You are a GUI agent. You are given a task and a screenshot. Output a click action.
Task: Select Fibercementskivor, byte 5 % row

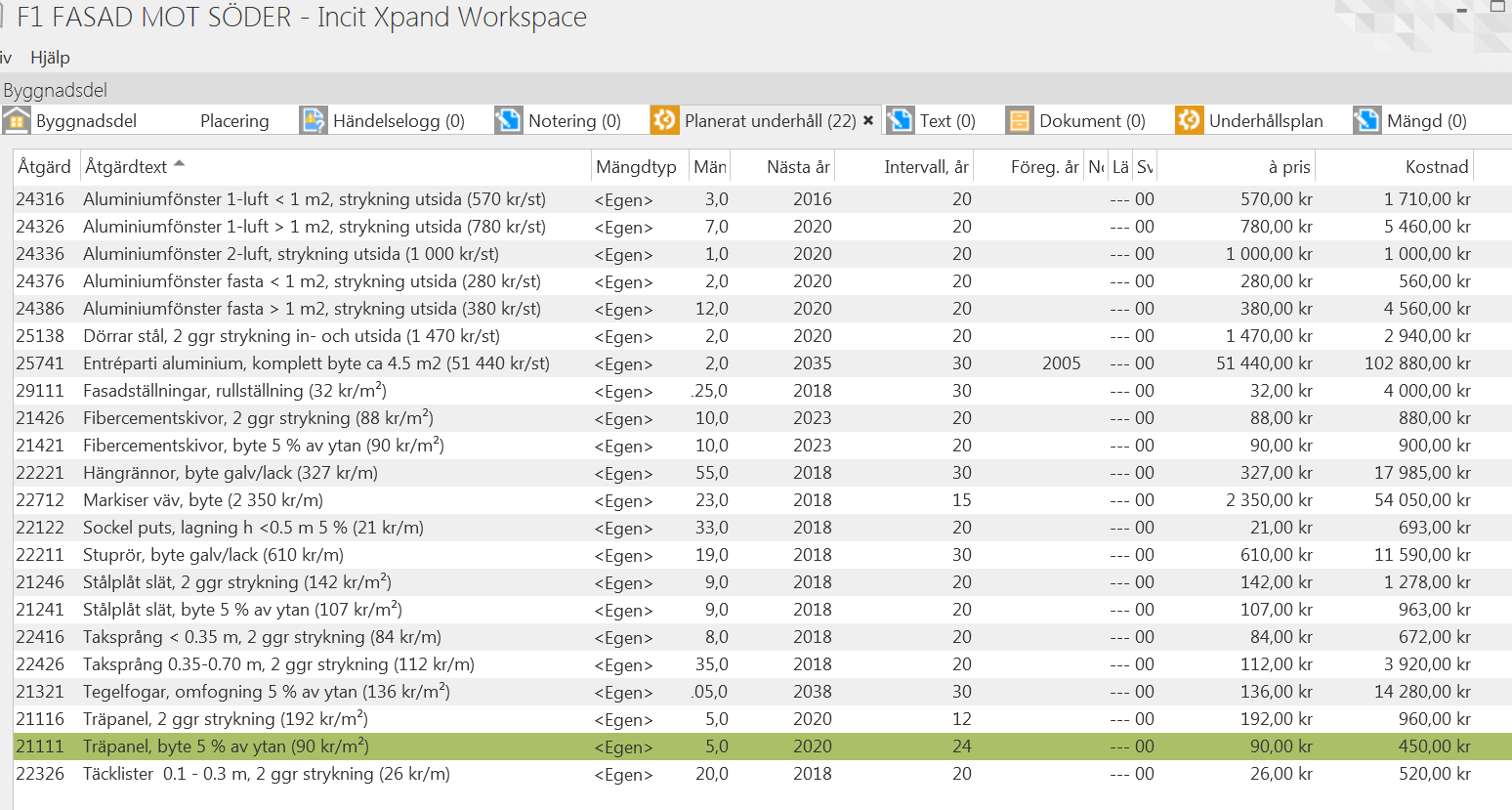(x=762, y=446)
